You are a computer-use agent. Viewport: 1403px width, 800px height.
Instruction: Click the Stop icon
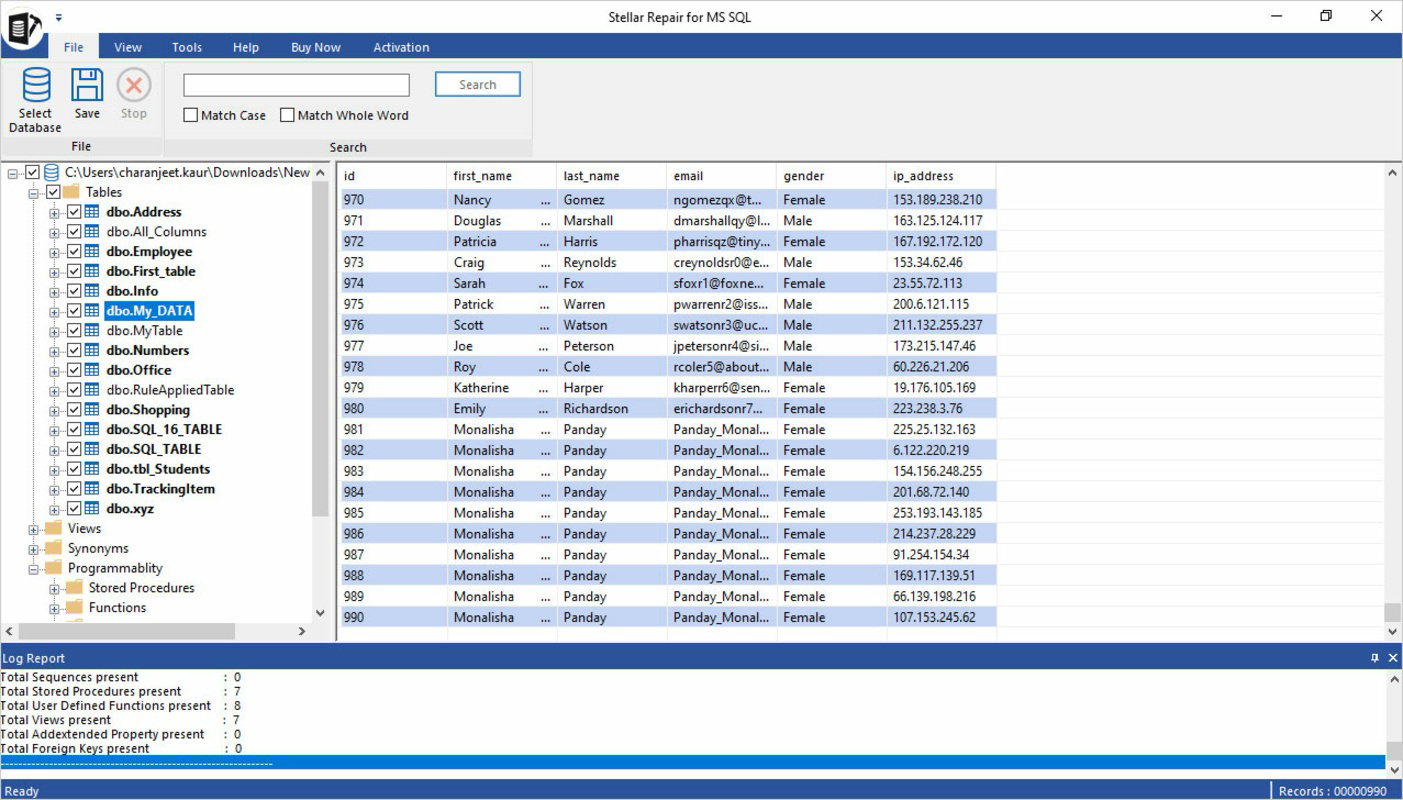click(x=133, y=86)
